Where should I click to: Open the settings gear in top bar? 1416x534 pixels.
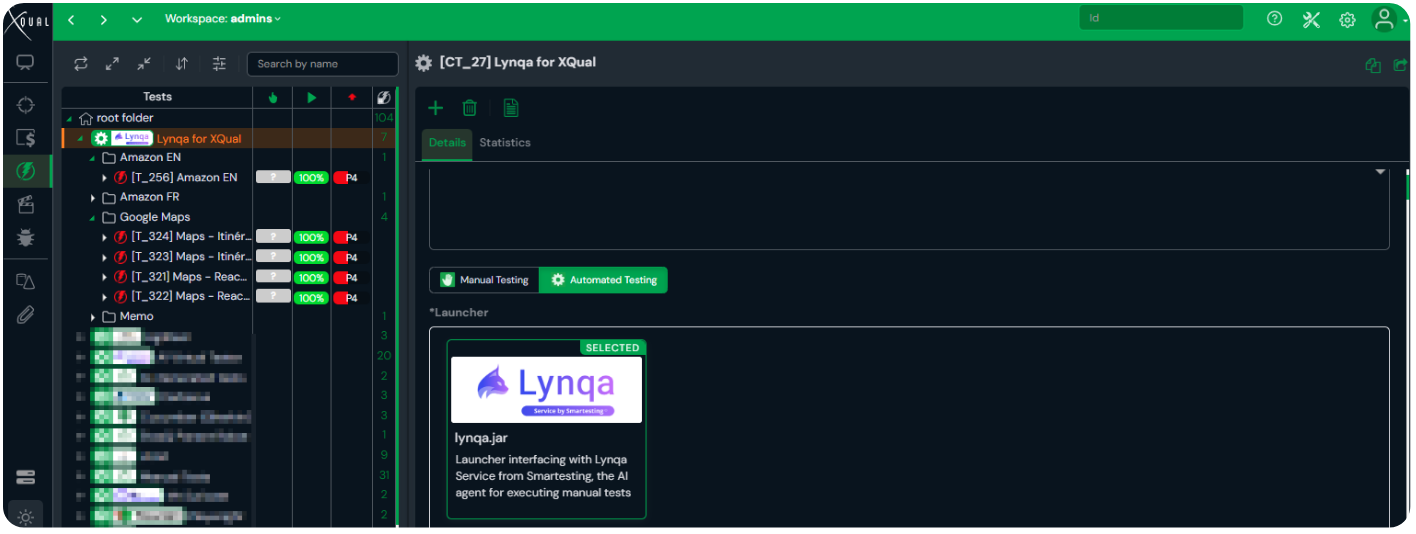coord(1347,20)
